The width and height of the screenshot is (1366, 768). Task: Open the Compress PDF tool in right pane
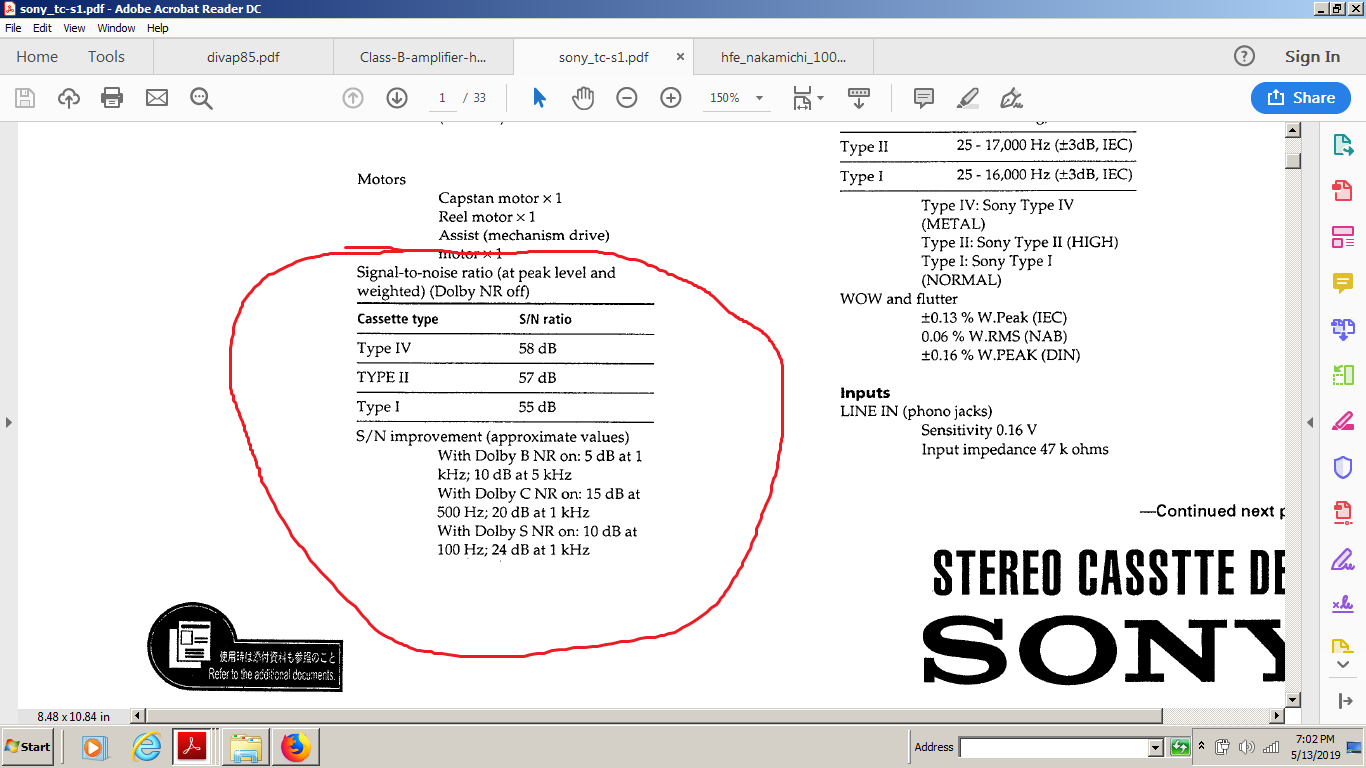tap(1343, 513)
